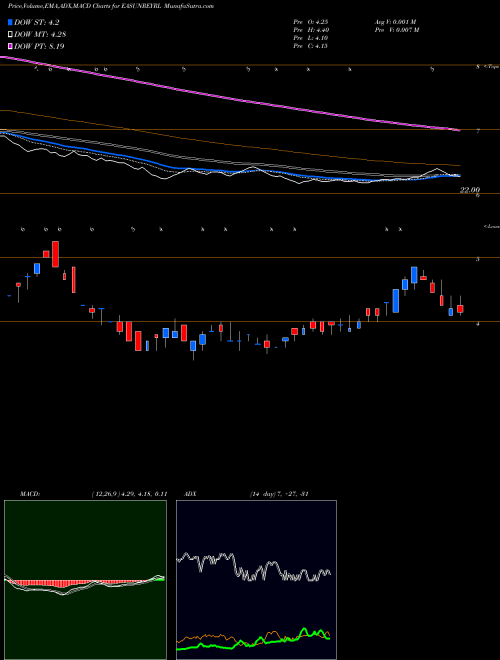Click the 'Pre C: 4.15' close value

pyautogui.click(x=311, y=46)
